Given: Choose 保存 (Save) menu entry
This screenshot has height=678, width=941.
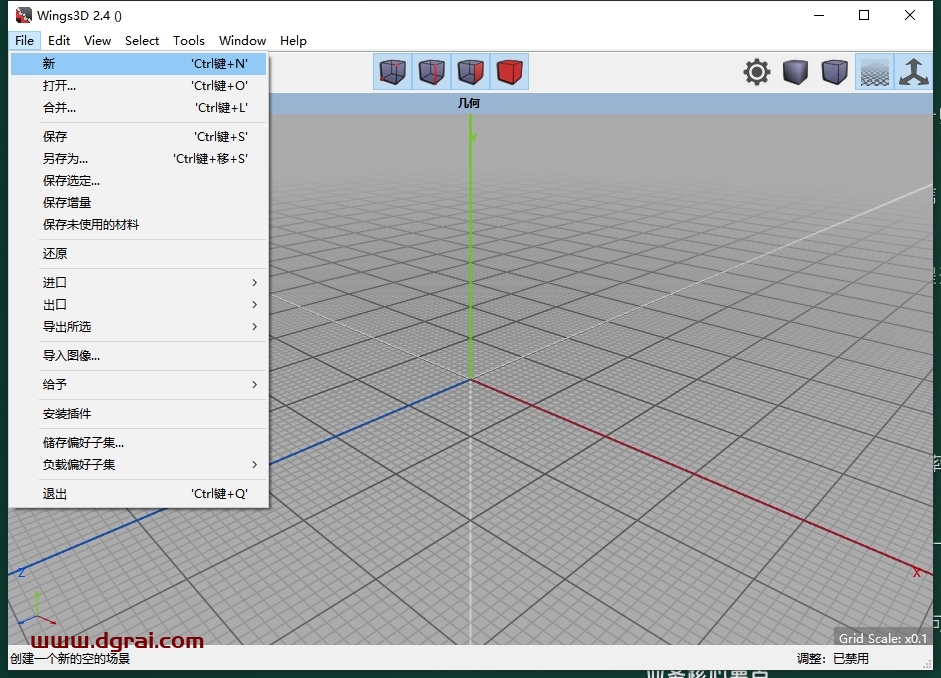Looking at the screenshot, I should point(139,137).
